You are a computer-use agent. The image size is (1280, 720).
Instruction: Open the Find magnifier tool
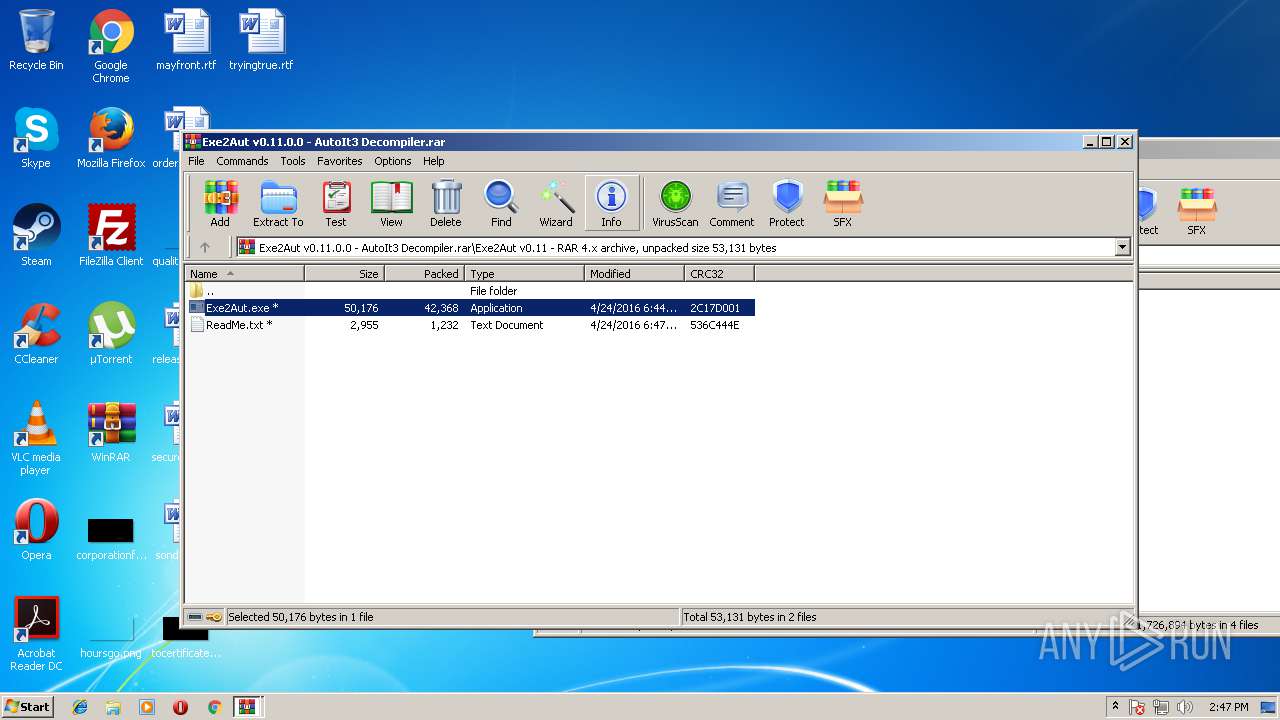click(x=501, y=204)
